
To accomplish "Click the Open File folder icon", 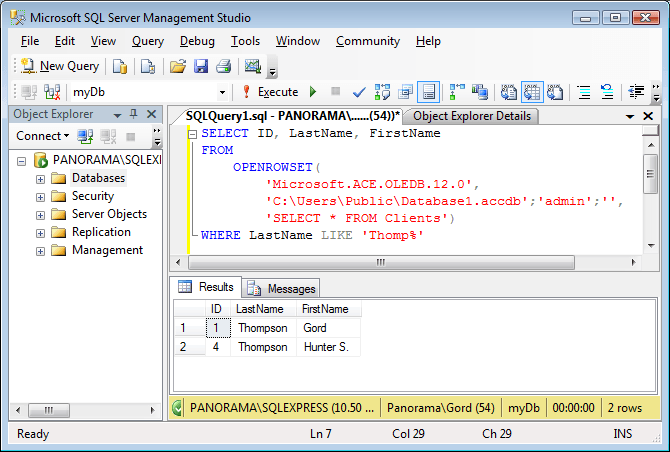I will tap(177, 66).
